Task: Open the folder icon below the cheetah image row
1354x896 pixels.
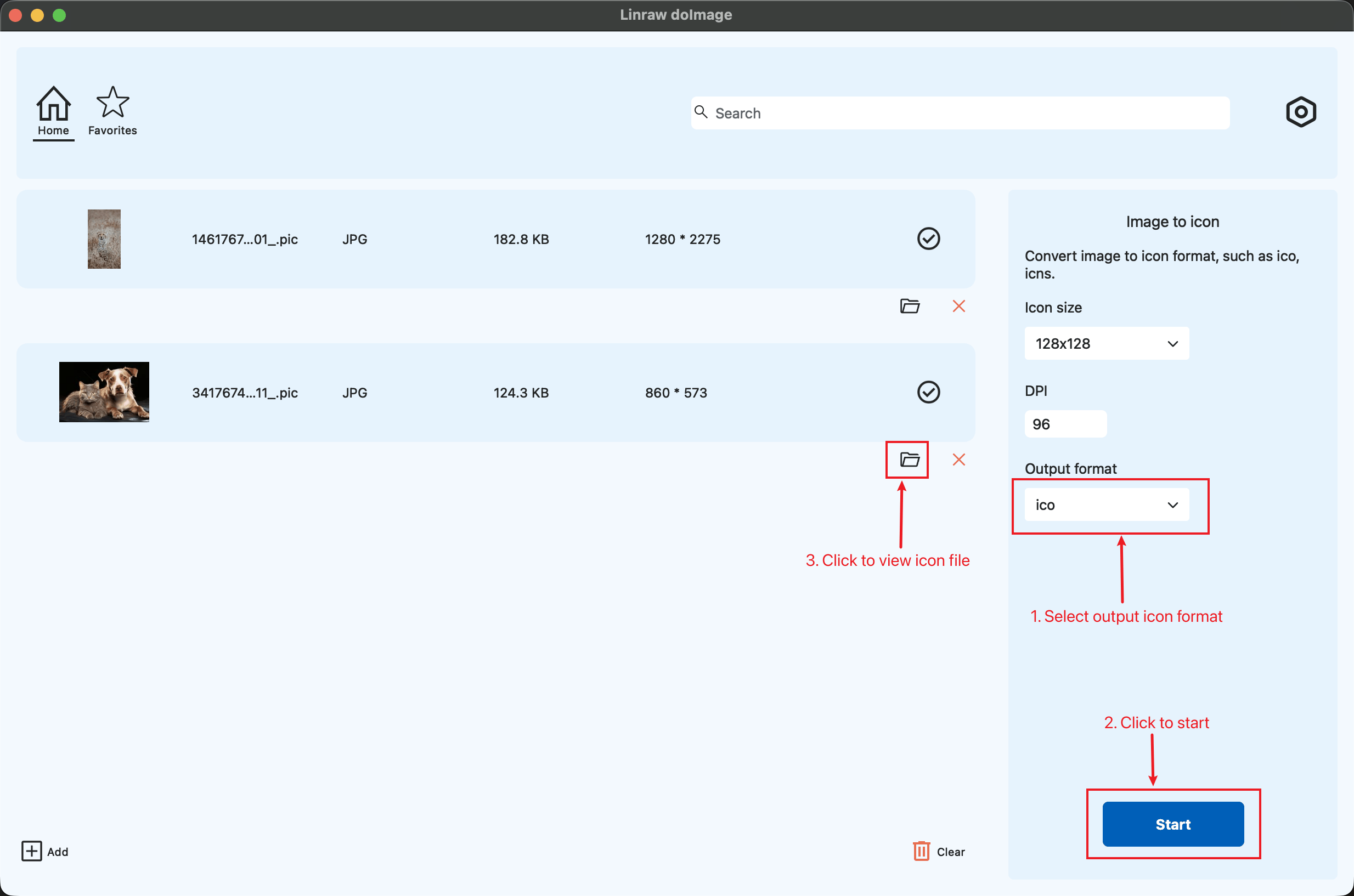Action: pyautogui.click(x=910, y=306)
